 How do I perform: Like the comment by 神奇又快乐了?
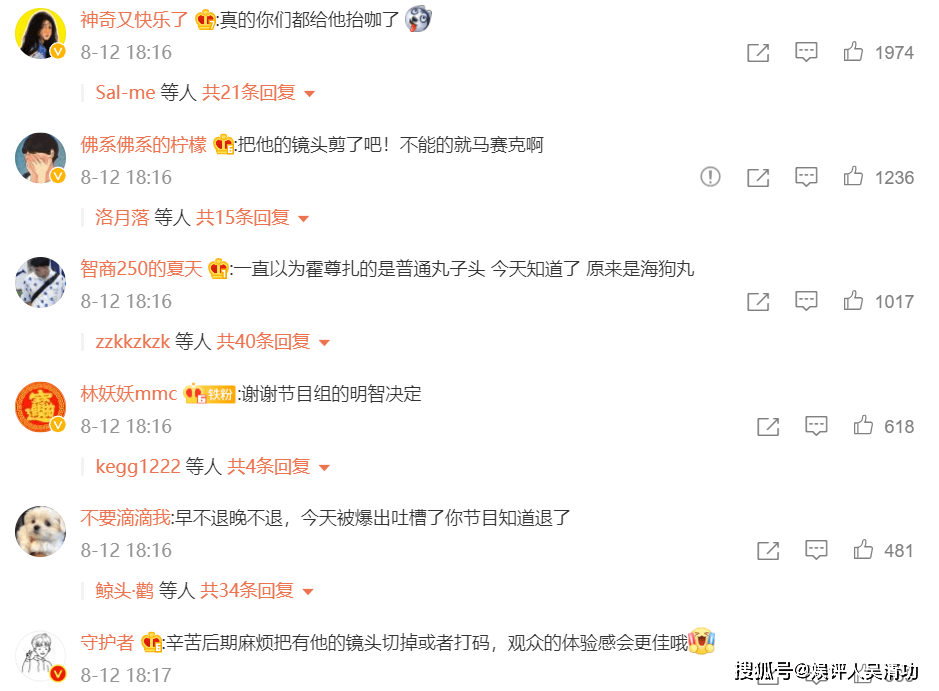[x=853, y=52]
